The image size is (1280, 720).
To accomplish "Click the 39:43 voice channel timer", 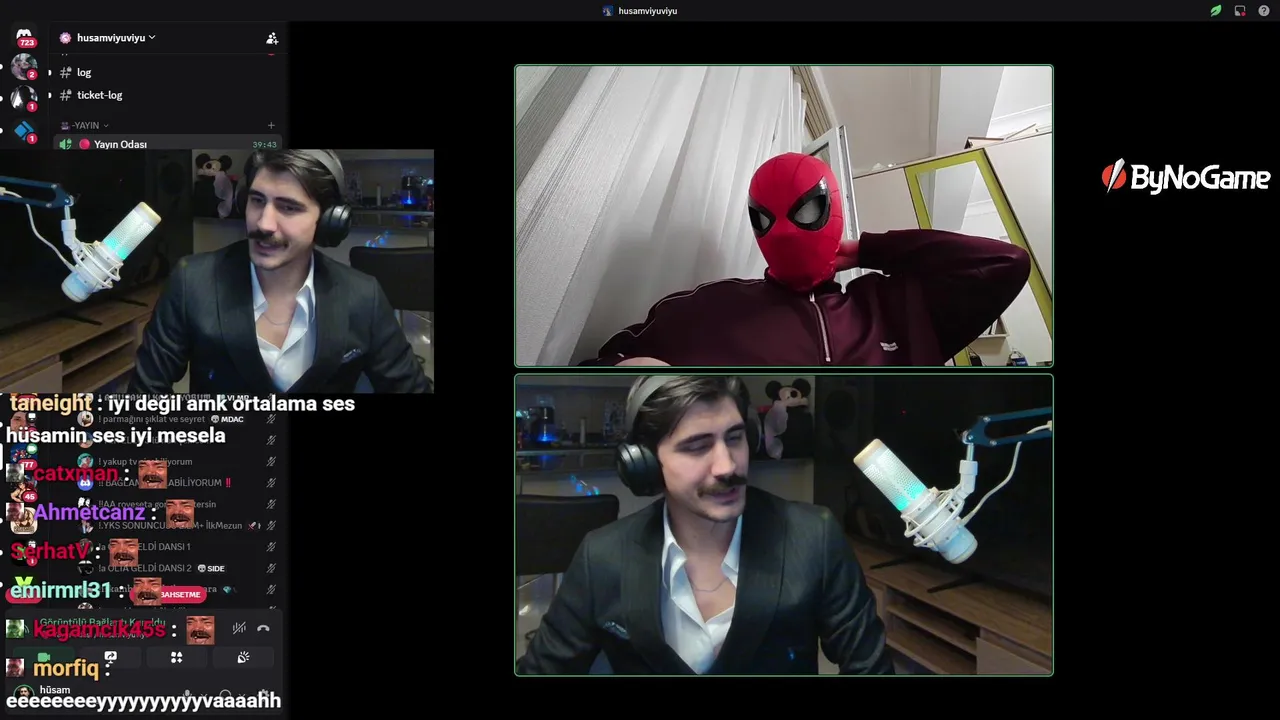I will coord(264,145).
